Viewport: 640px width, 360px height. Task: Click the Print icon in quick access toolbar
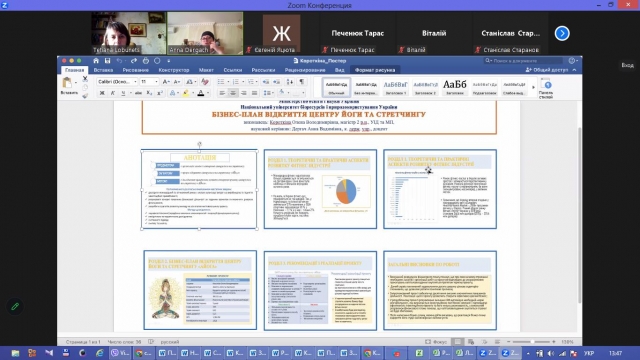(x=146, y=61)
